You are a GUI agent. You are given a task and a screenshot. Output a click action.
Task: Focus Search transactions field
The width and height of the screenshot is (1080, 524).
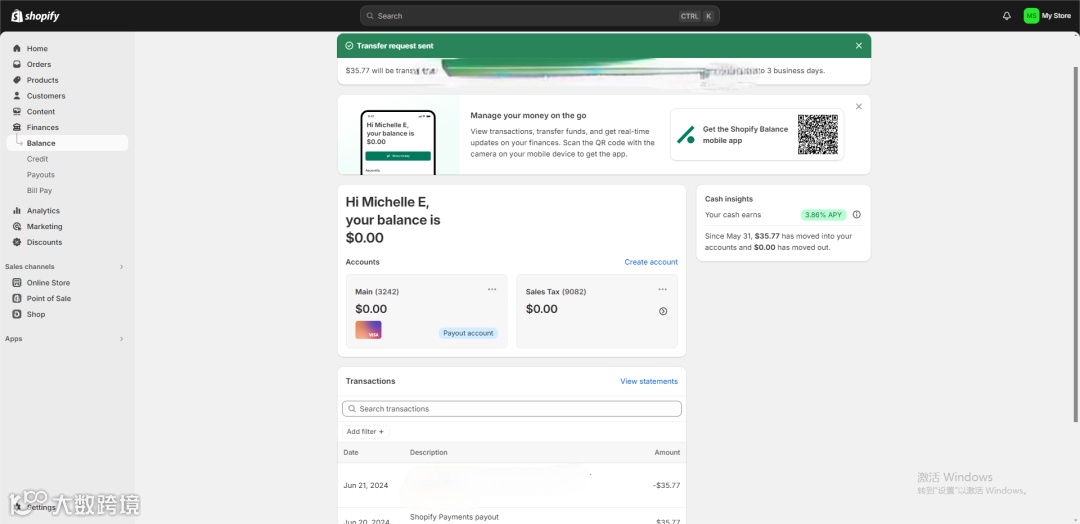(x=512, y=409)
